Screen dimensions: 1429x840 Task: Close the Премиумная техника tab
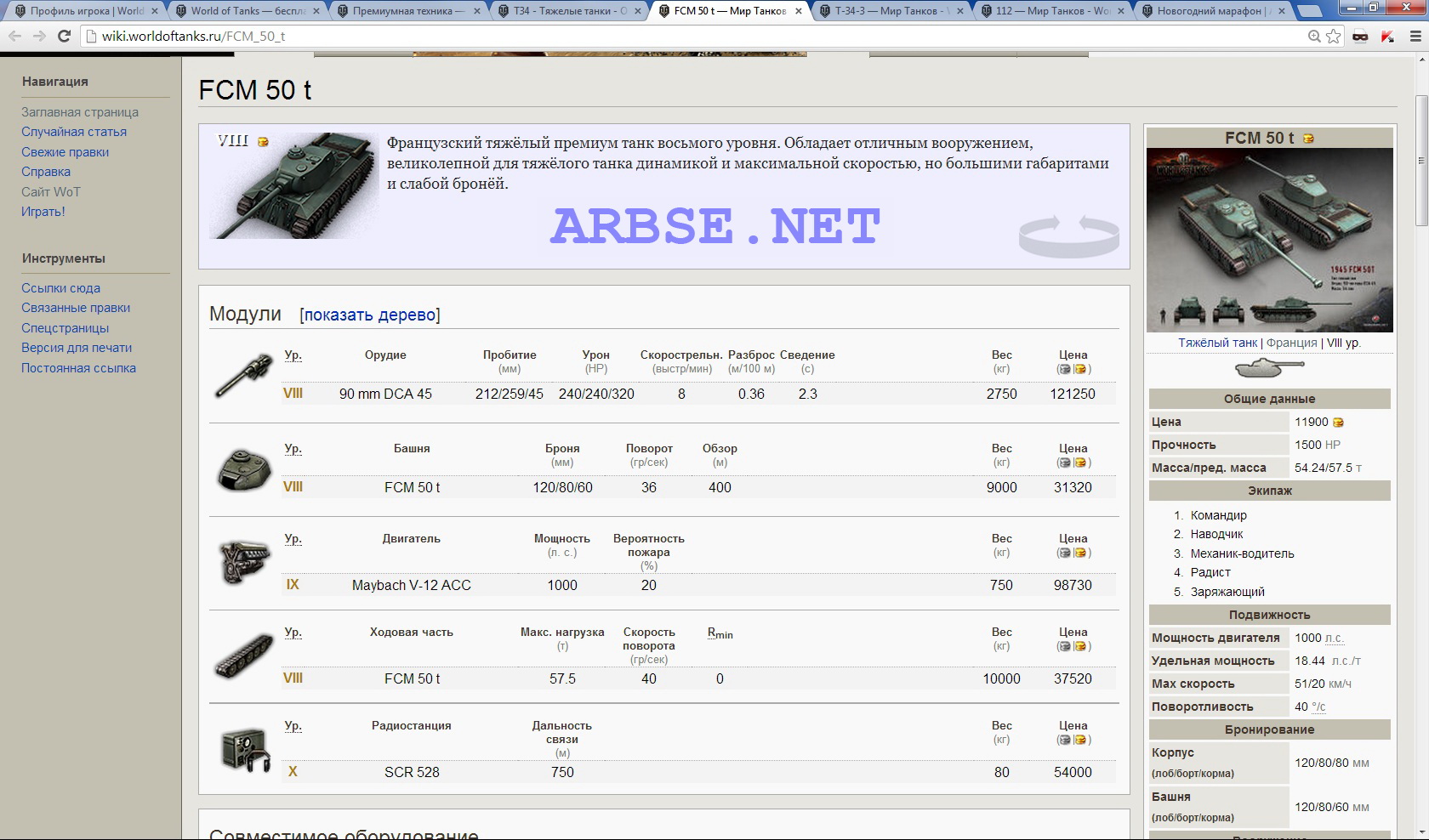(476, 11)
